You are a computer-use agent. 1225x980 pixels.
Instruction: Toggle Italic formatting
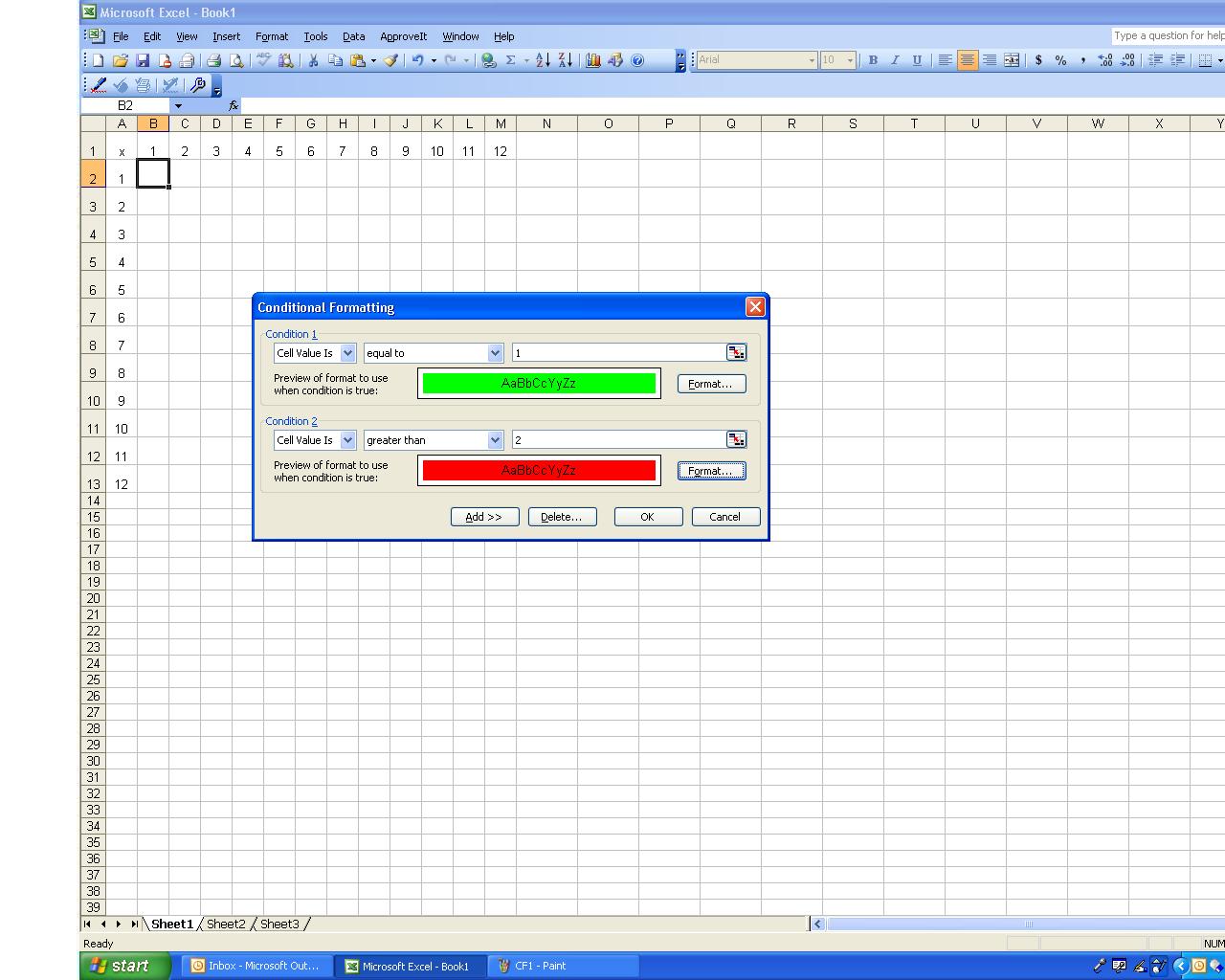point(895,60)
